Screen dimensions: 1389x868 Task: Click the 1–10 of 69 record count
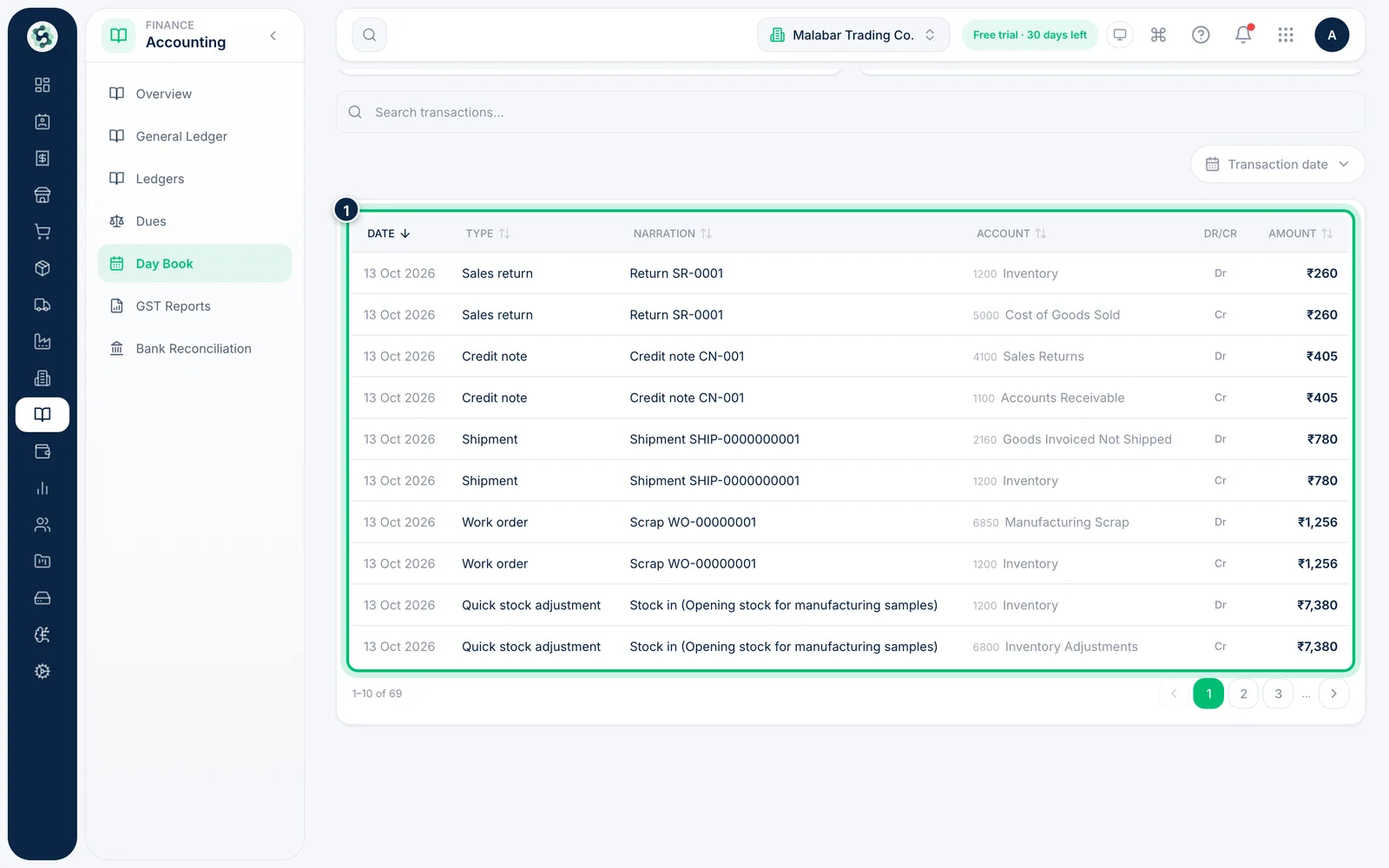[377, 694]
